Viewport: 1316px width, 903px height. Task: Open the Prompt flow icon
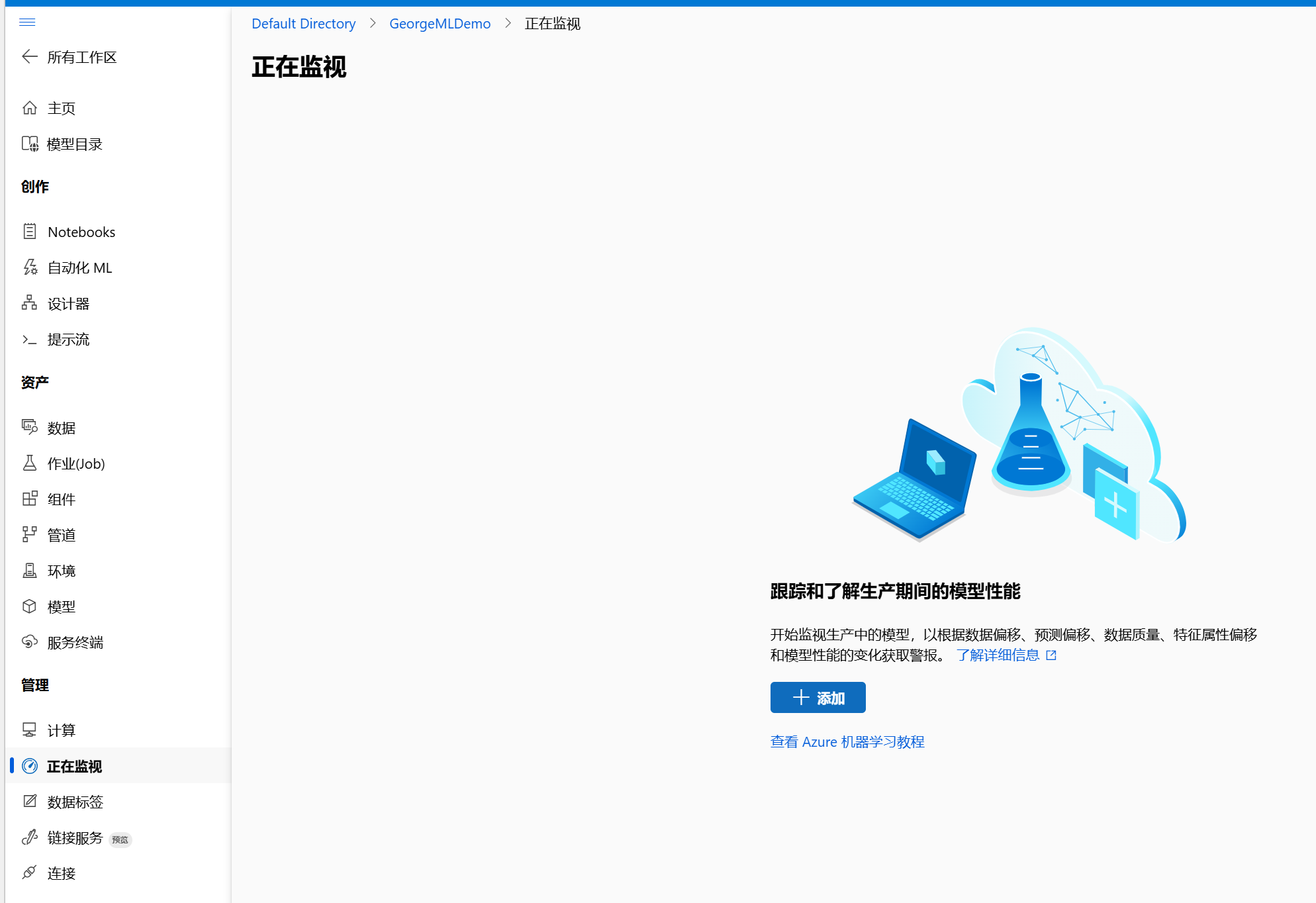click(x=30, y=340)
